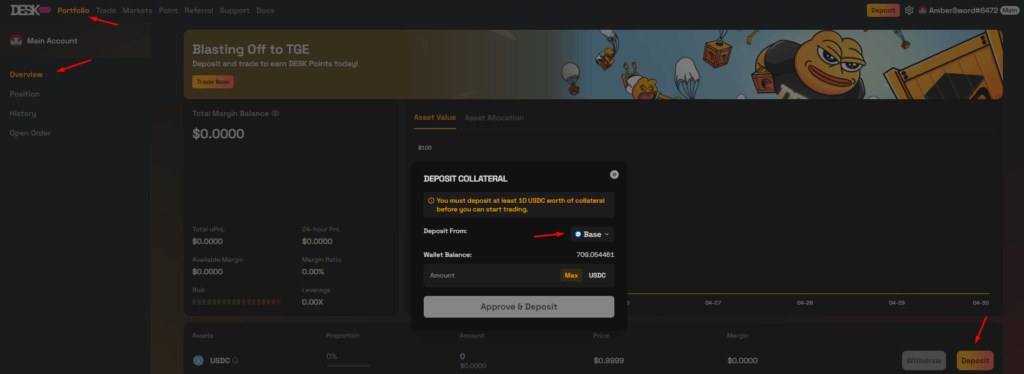This screenshot has height=374, width=1024.
Task: Go to the Trade page
Action: [x=106, y=10]
